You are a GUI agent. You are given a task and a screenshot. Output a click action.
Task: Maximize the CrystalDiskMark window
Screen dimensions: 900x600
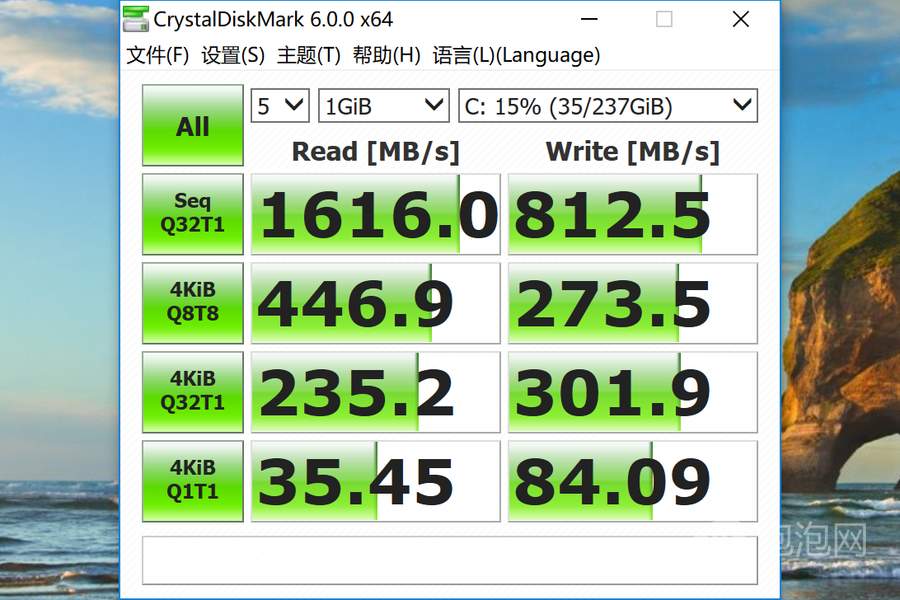coord(664,19)
